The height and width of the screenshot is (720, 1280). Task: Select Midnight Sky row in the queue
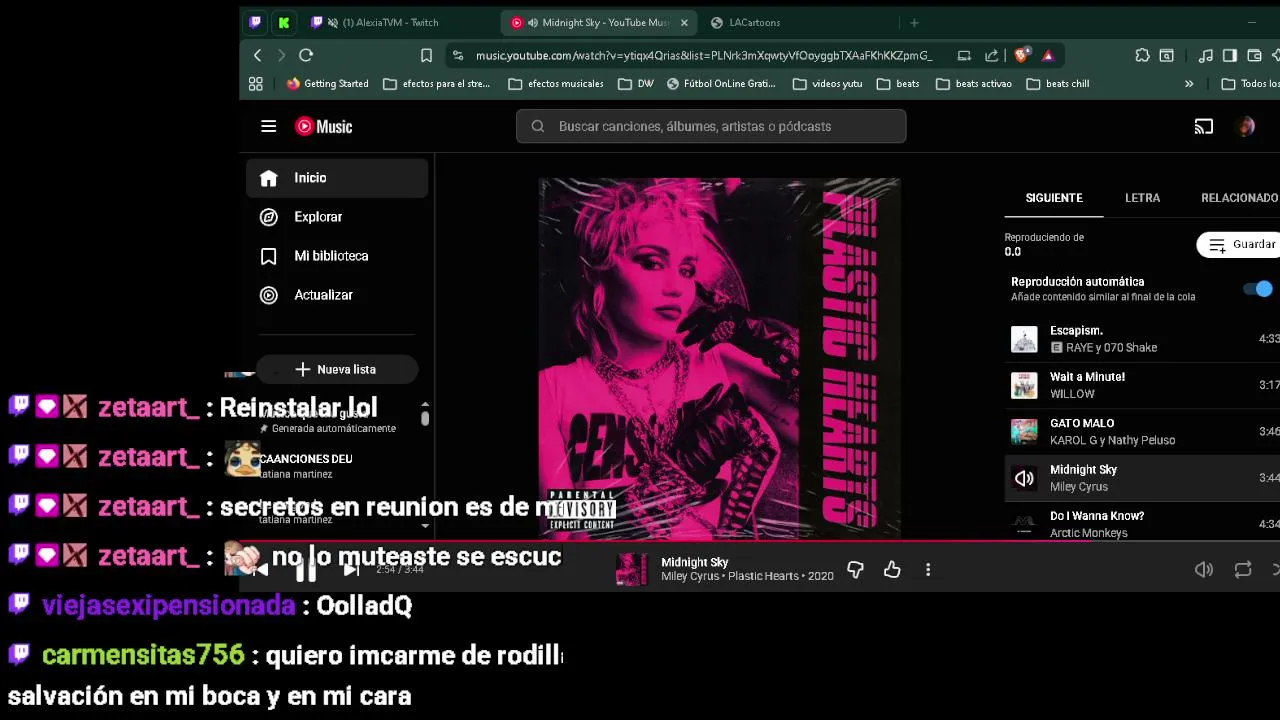(1142, 478)
